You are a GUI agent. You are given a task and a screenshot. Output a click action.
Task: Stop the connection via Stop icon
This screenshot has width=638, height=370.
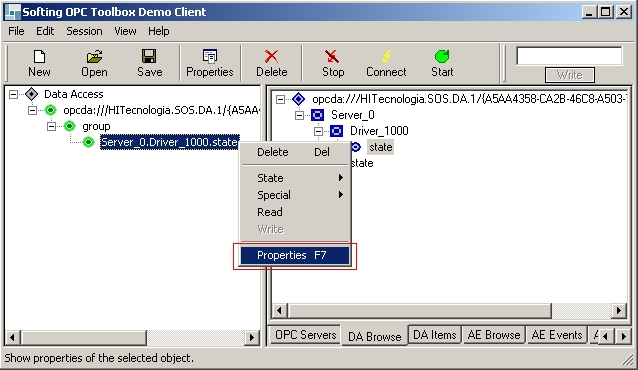pyautogui.click(x=332, y=57)
